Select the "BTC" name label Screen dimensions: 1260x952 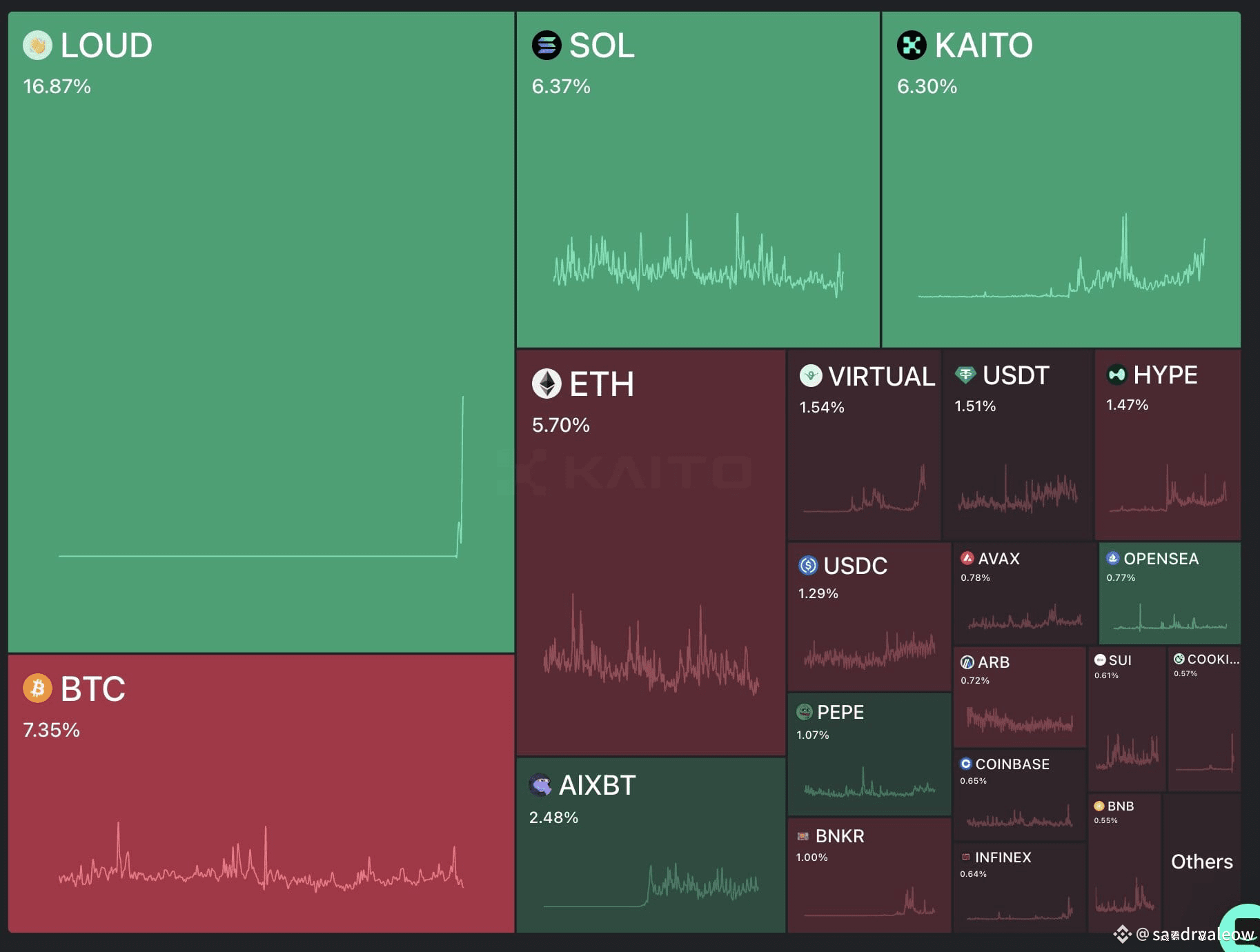click(93, 688)
